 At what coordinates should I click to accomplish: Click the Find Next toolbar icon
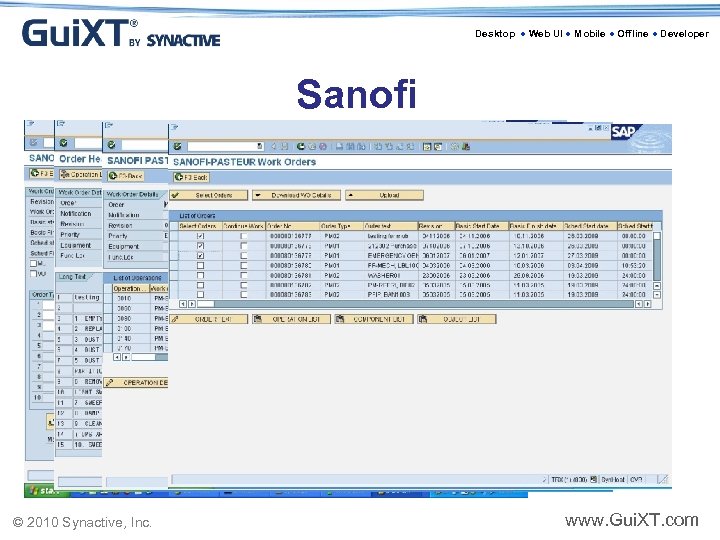pyautogui.click(x=361, y=146)
